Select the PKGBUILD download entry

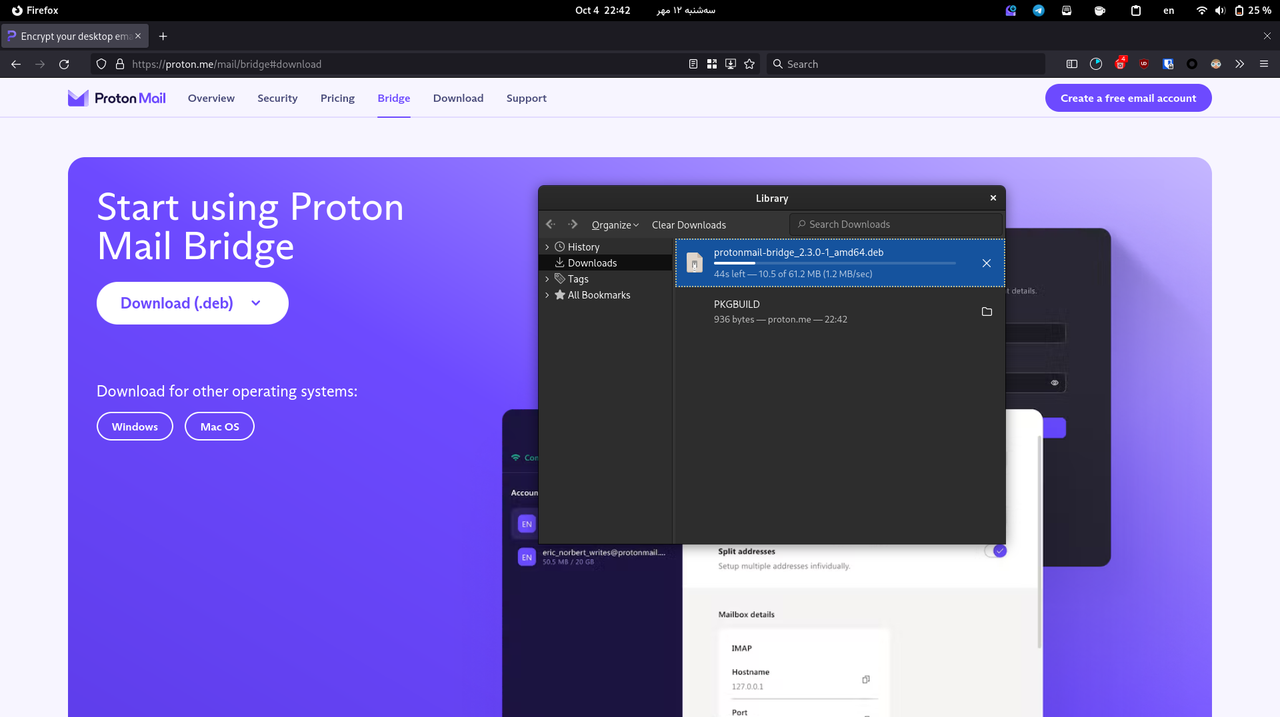tap(839, 312)
